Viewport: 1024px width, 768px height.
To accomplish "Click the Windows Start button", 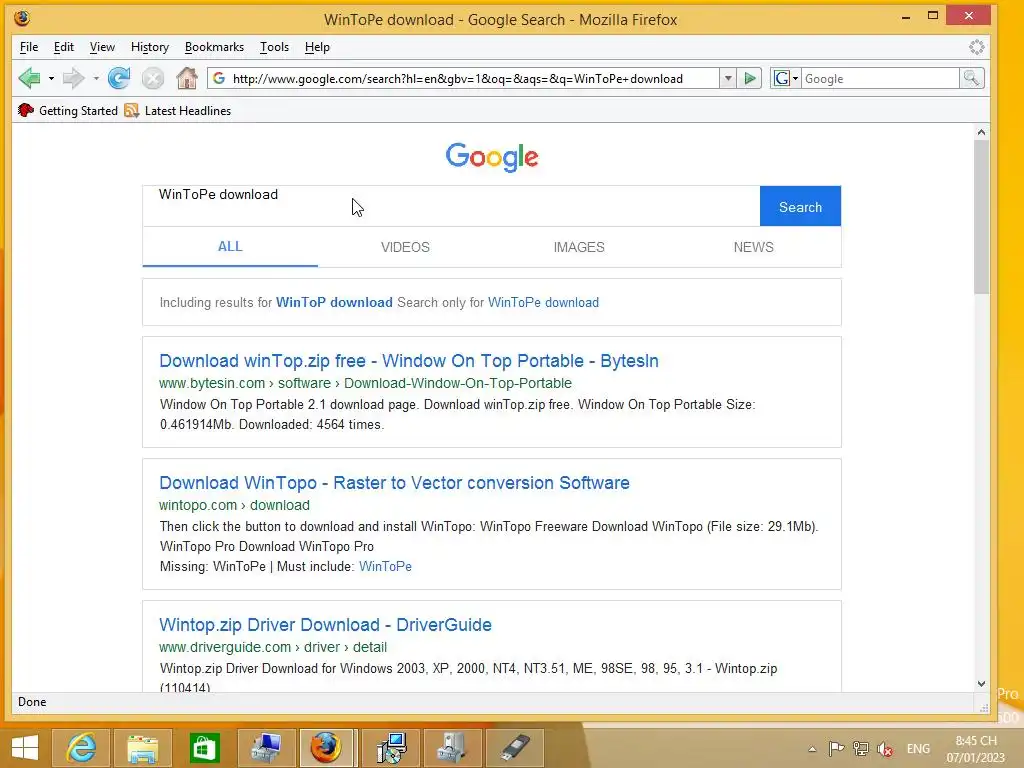I will pos(25,747).
